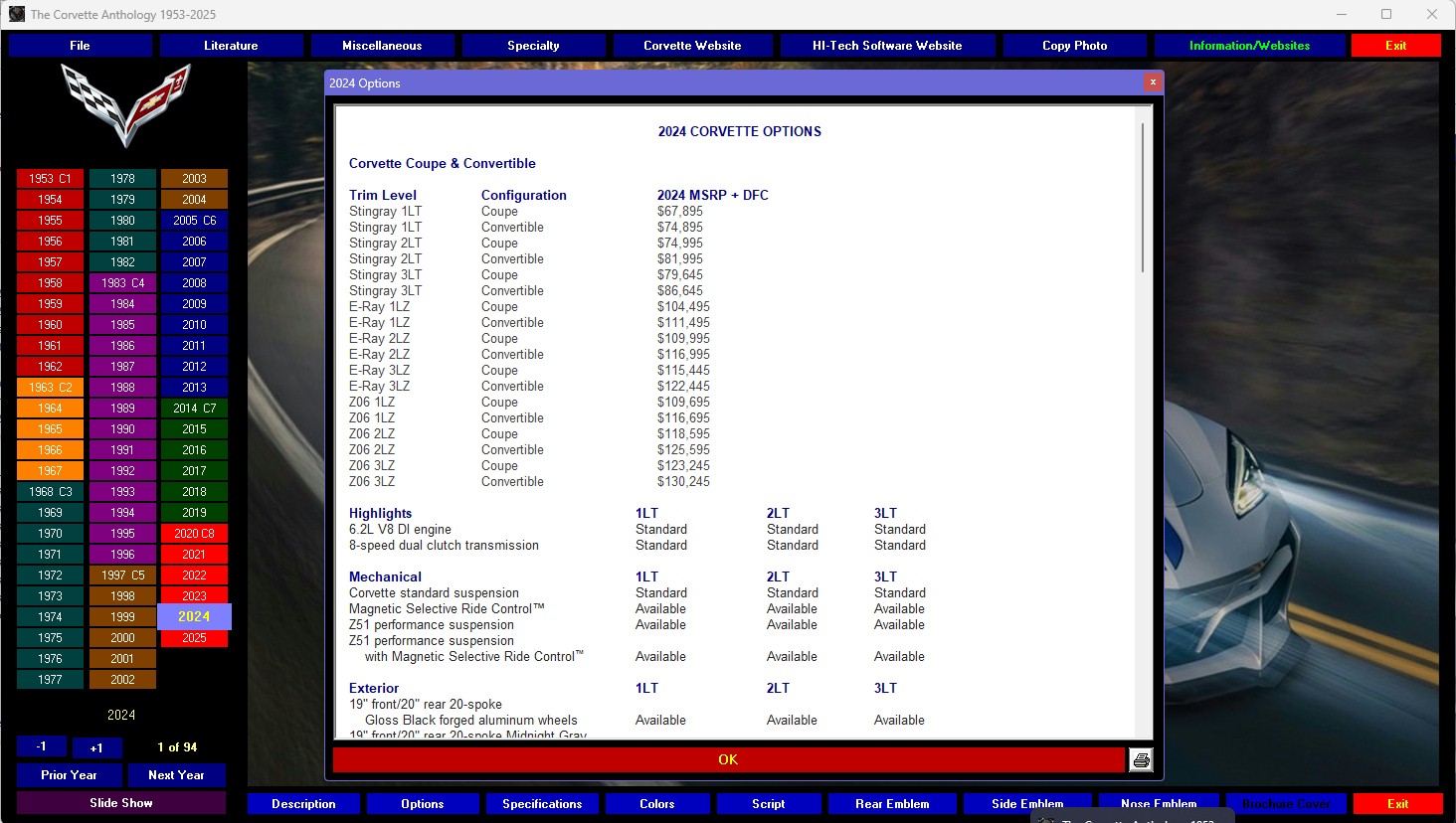1456x823 pixels.
Task: Select model year 1972
Action: (50, 576)
